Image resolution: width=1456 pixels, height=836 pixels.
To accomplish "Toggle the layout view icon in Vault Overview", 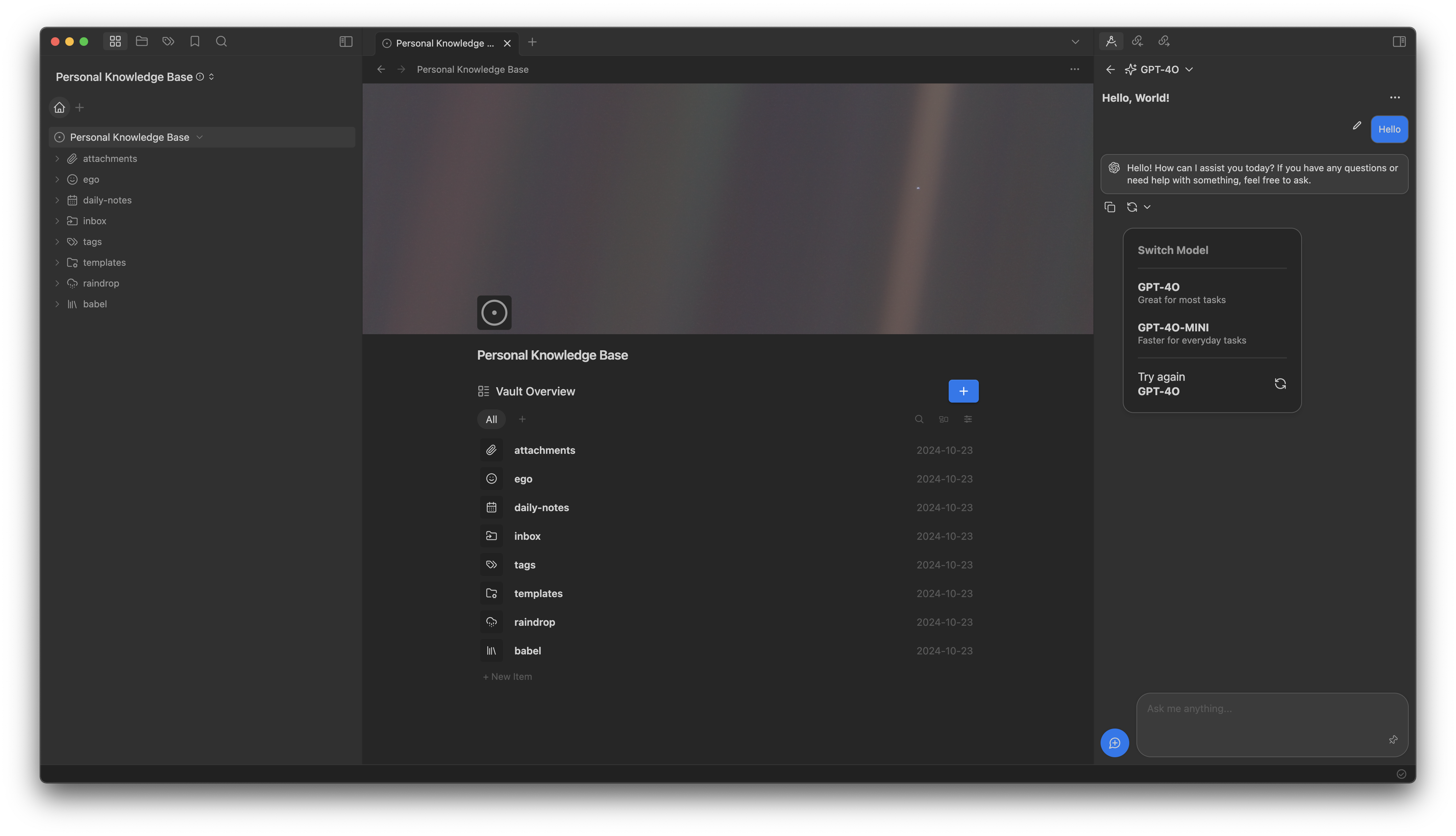I will (943, 419).
